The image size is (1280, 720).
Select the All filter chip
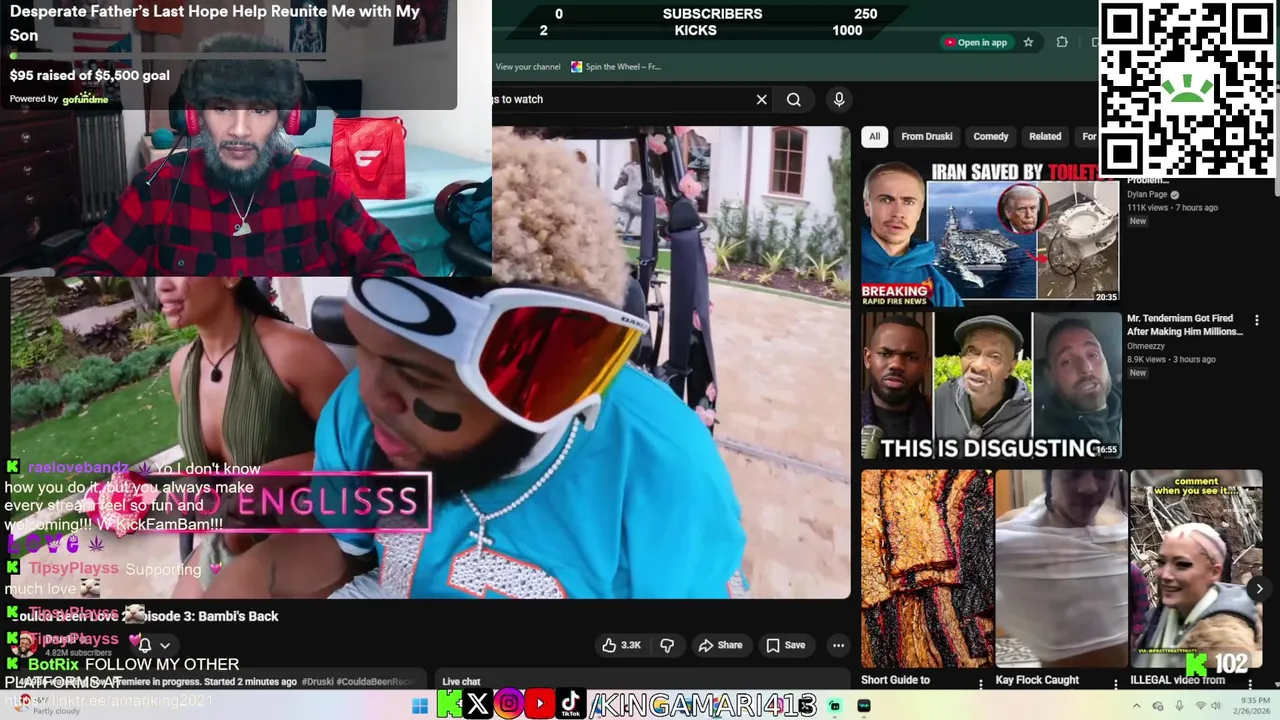874,136
